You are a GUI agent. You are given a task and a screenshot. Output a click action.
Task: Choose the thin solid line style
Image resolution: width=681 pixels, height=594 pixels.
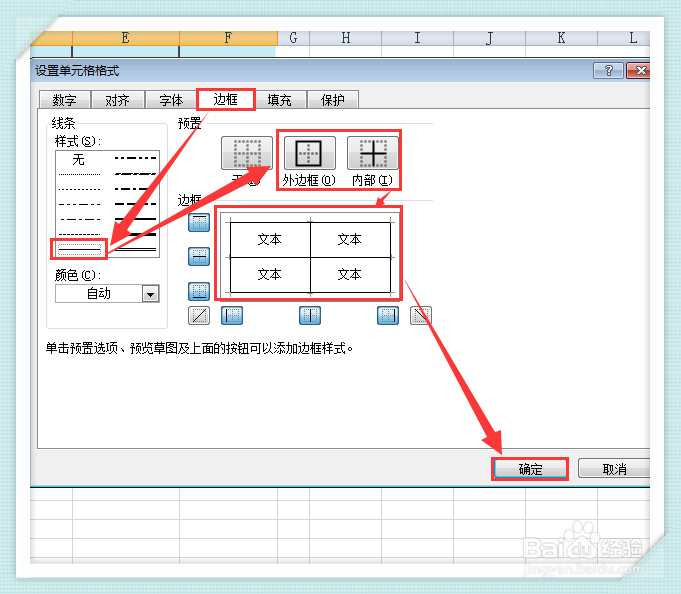pos(79,249)
